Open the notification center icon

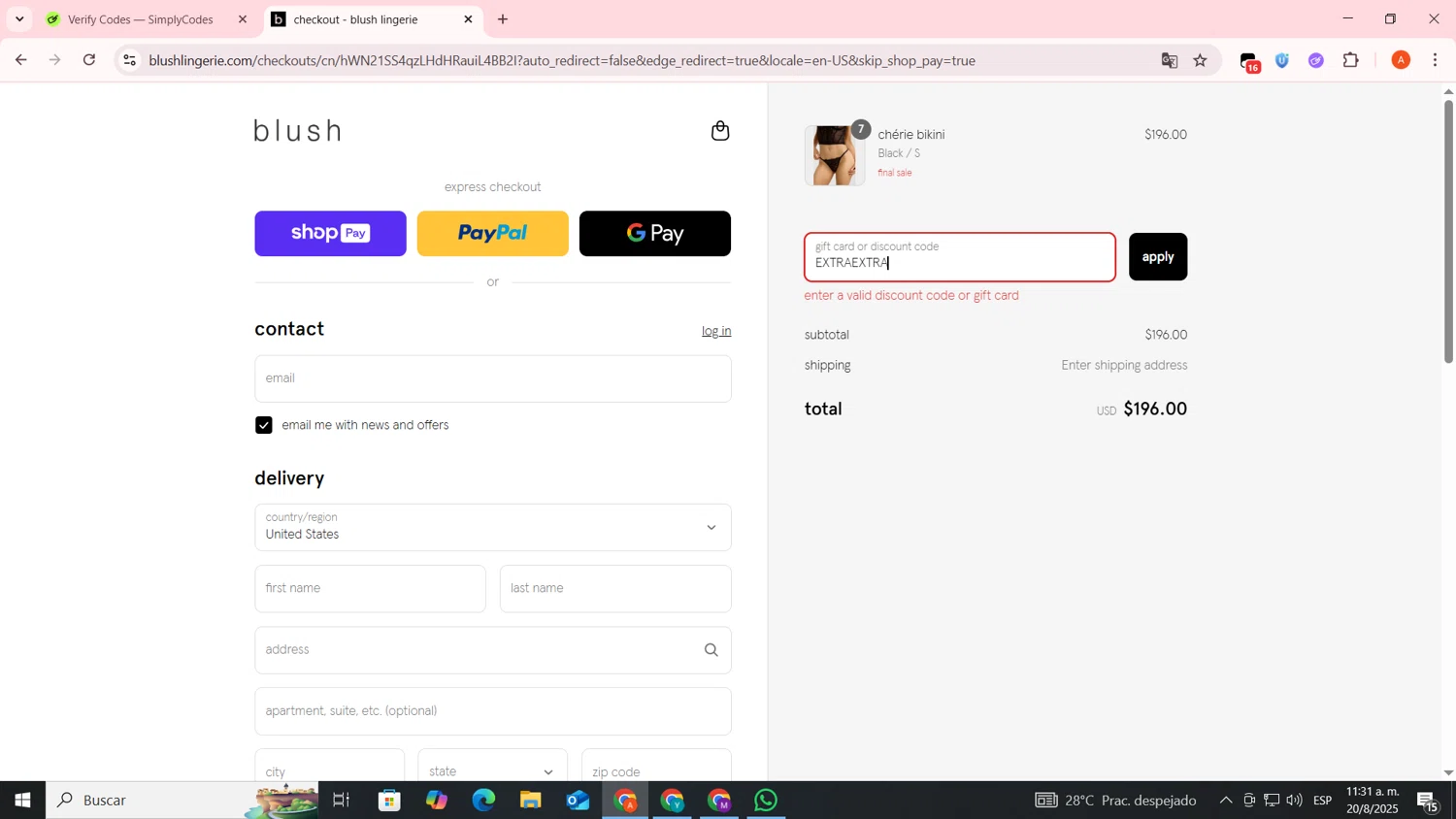(1429, 802)
